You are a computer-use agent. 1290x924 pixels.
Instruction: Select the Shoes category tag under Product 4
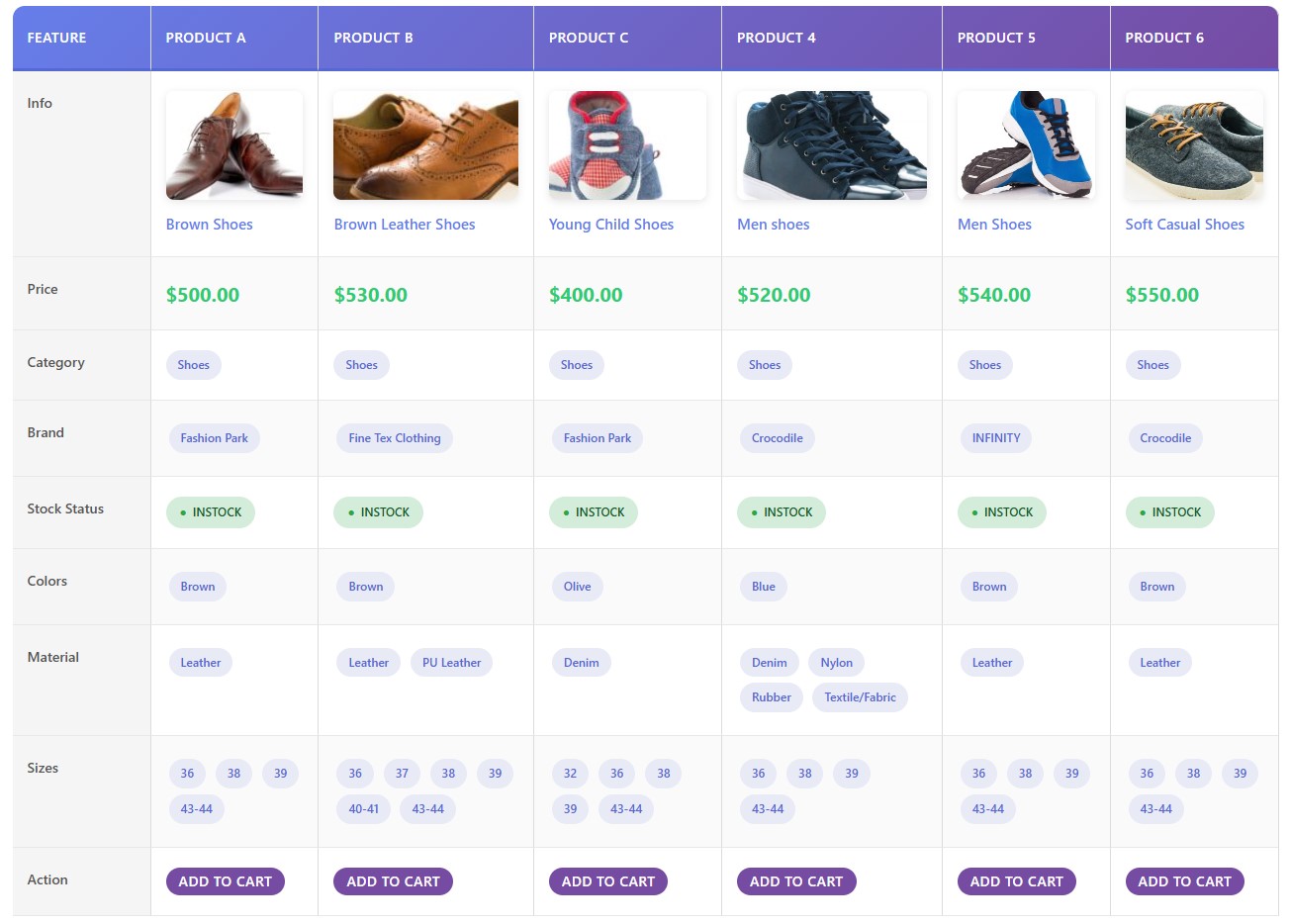[x=764, y=365]
